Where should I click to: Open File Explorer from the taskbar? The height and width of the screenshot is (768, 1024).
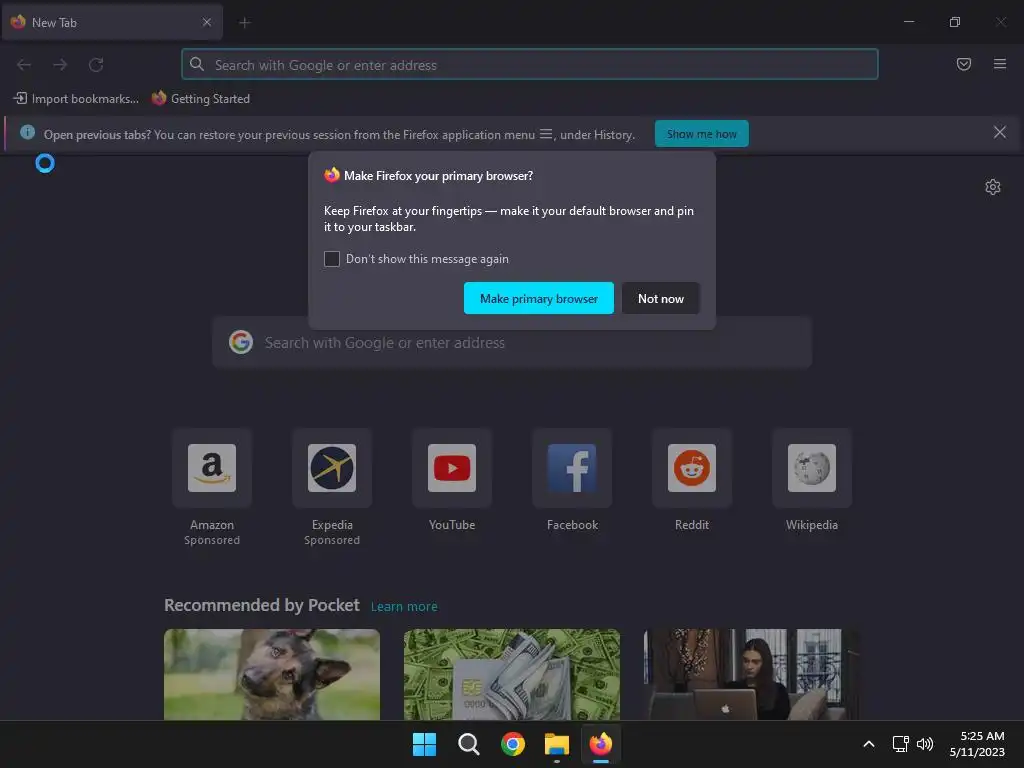(x=556, y=744)
